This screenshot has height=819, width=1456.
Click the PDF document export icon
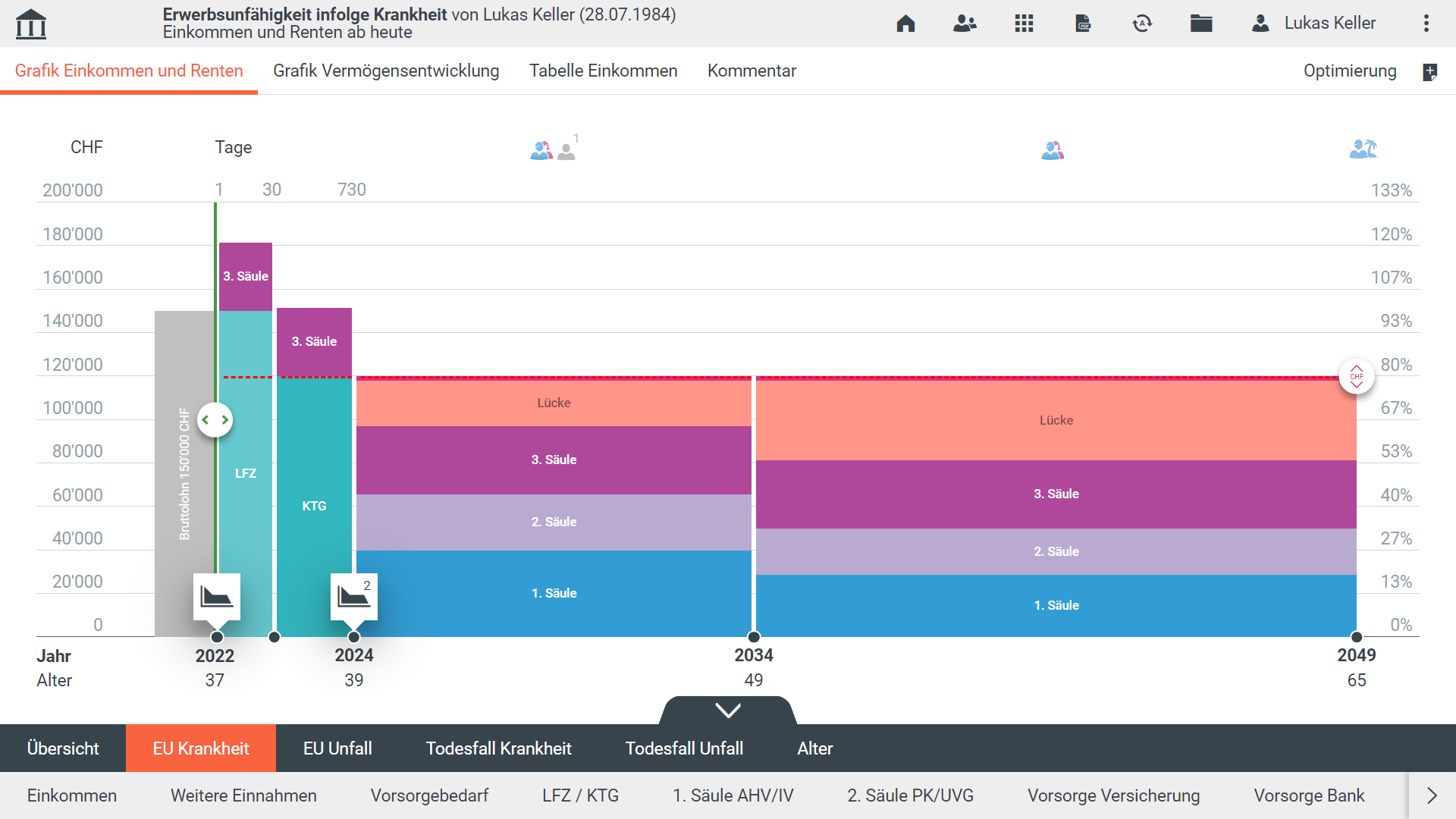pos(1083,24)
